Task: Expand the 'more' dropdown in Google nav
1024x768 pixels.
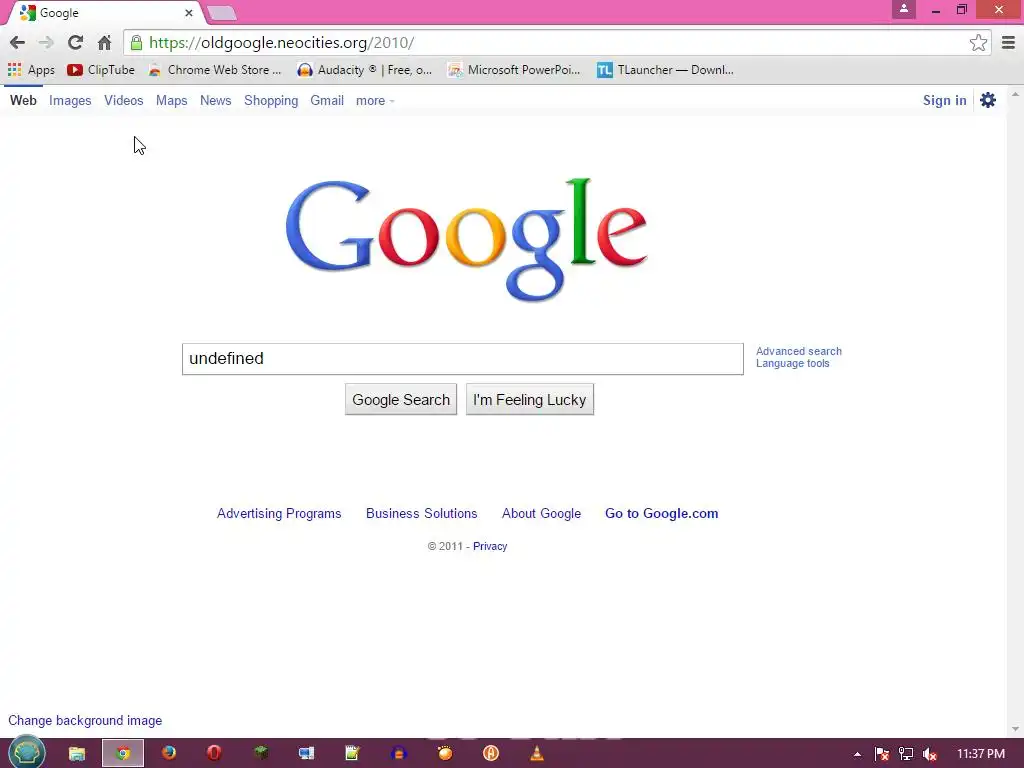Action: [375, 101]
